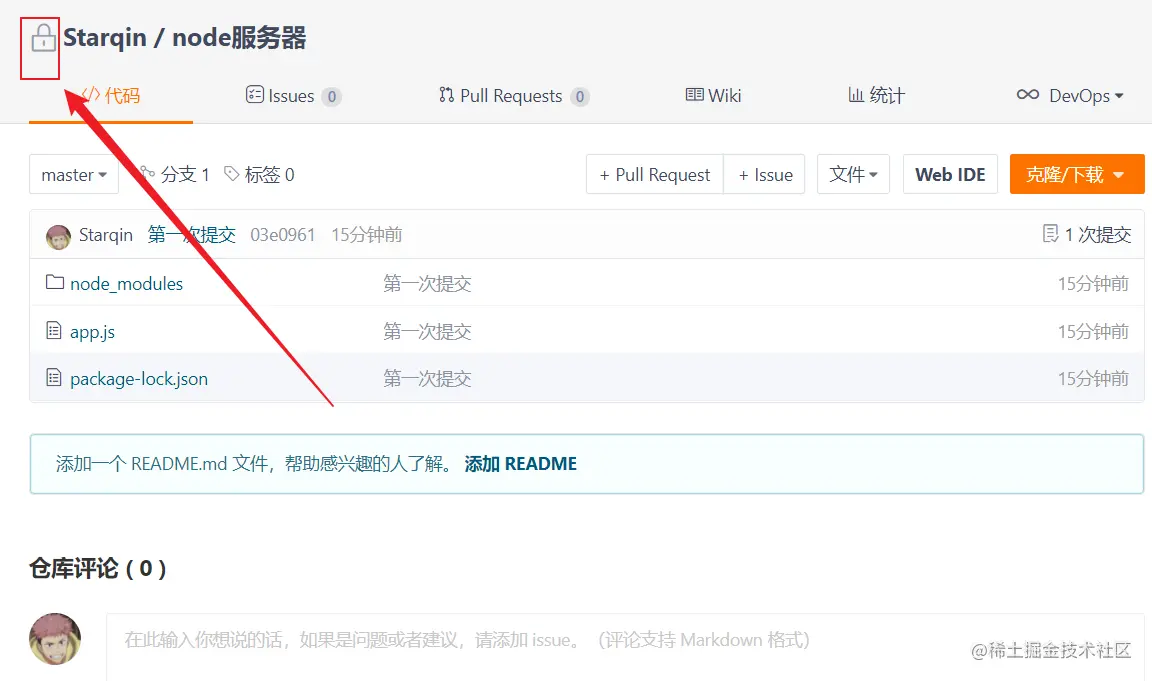
Task: Switch to the 统计 tab
Action: pyautogui.click(x=875, y=95)
